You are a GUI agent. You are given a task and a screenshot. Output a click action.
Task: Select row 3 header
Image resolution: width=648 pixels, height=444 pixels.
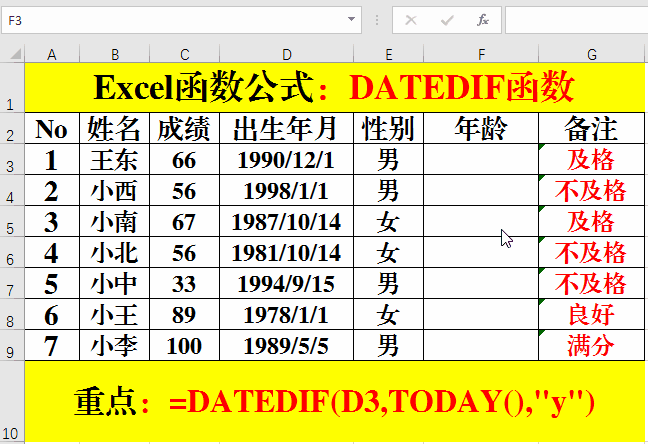[x=12, y=159]
